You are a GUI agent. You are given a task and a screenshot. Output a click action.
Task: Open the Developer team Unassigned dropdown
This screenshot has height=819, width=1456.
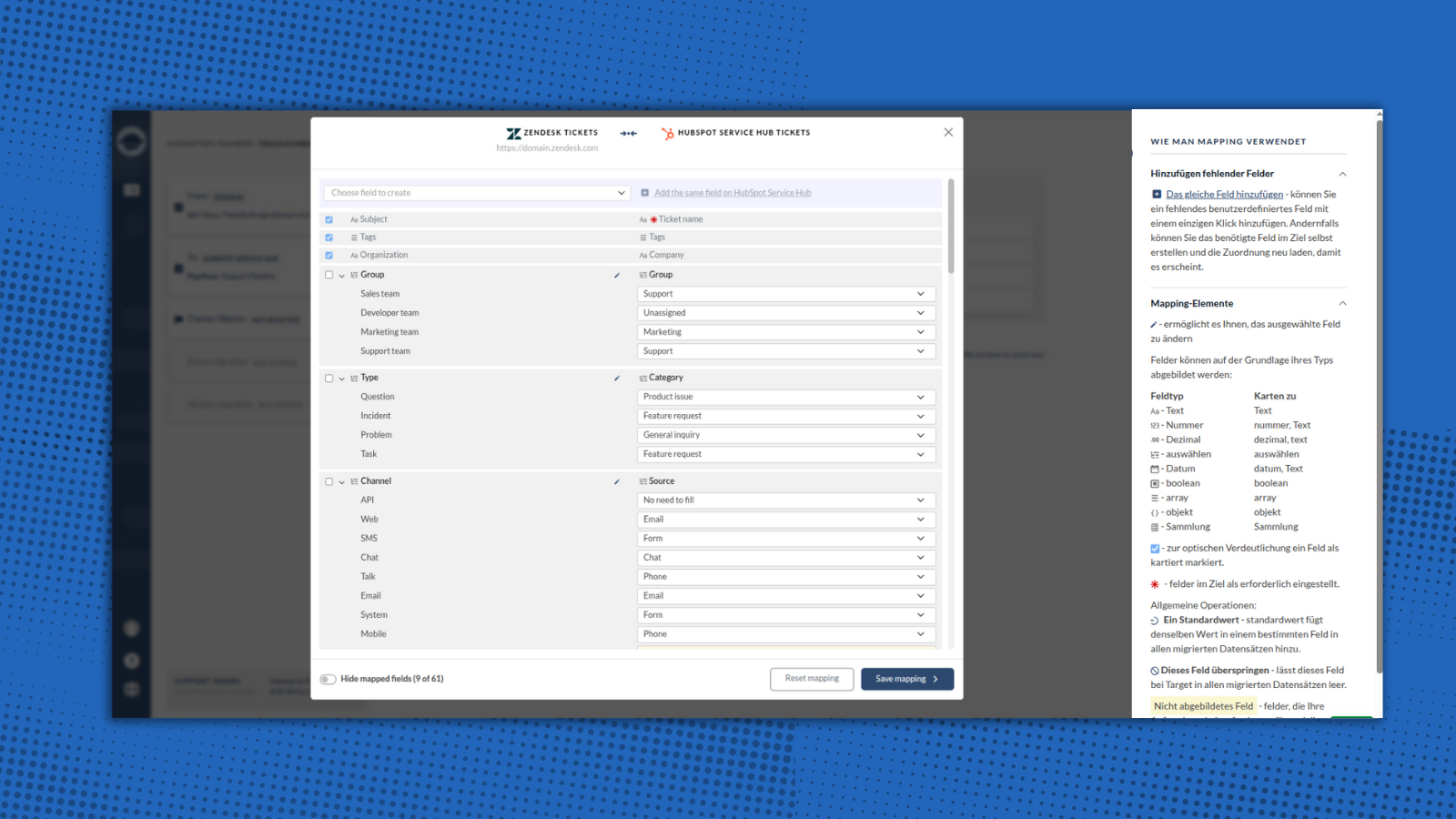(x=785, y=313)
